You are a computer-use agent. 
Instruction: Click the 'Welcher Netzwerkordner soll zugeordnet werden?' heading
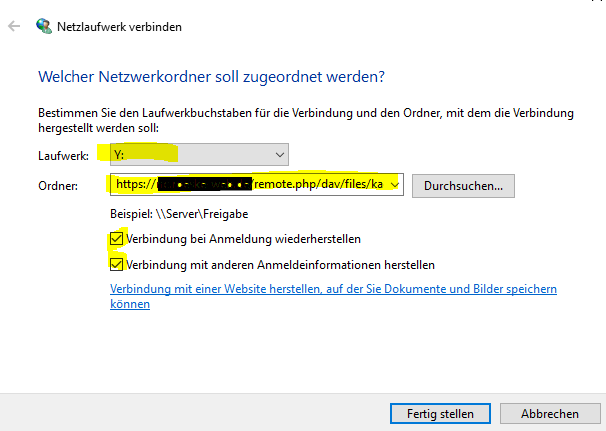point(211,77)
